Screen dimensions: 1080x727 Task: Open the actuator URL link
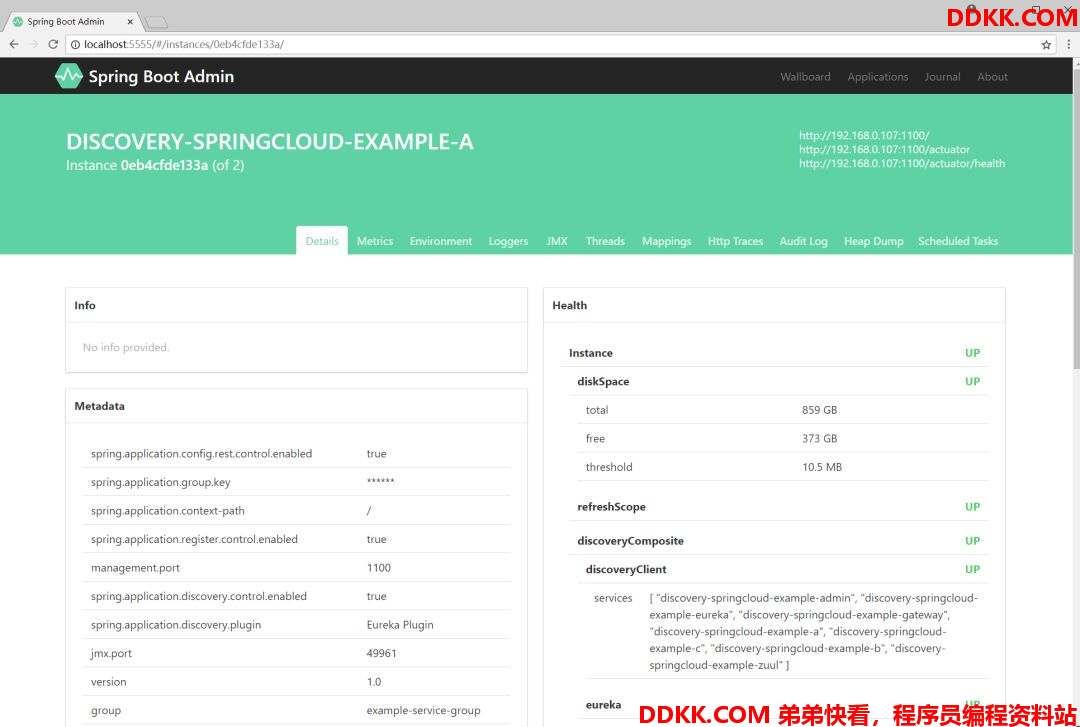pos(884,150)
